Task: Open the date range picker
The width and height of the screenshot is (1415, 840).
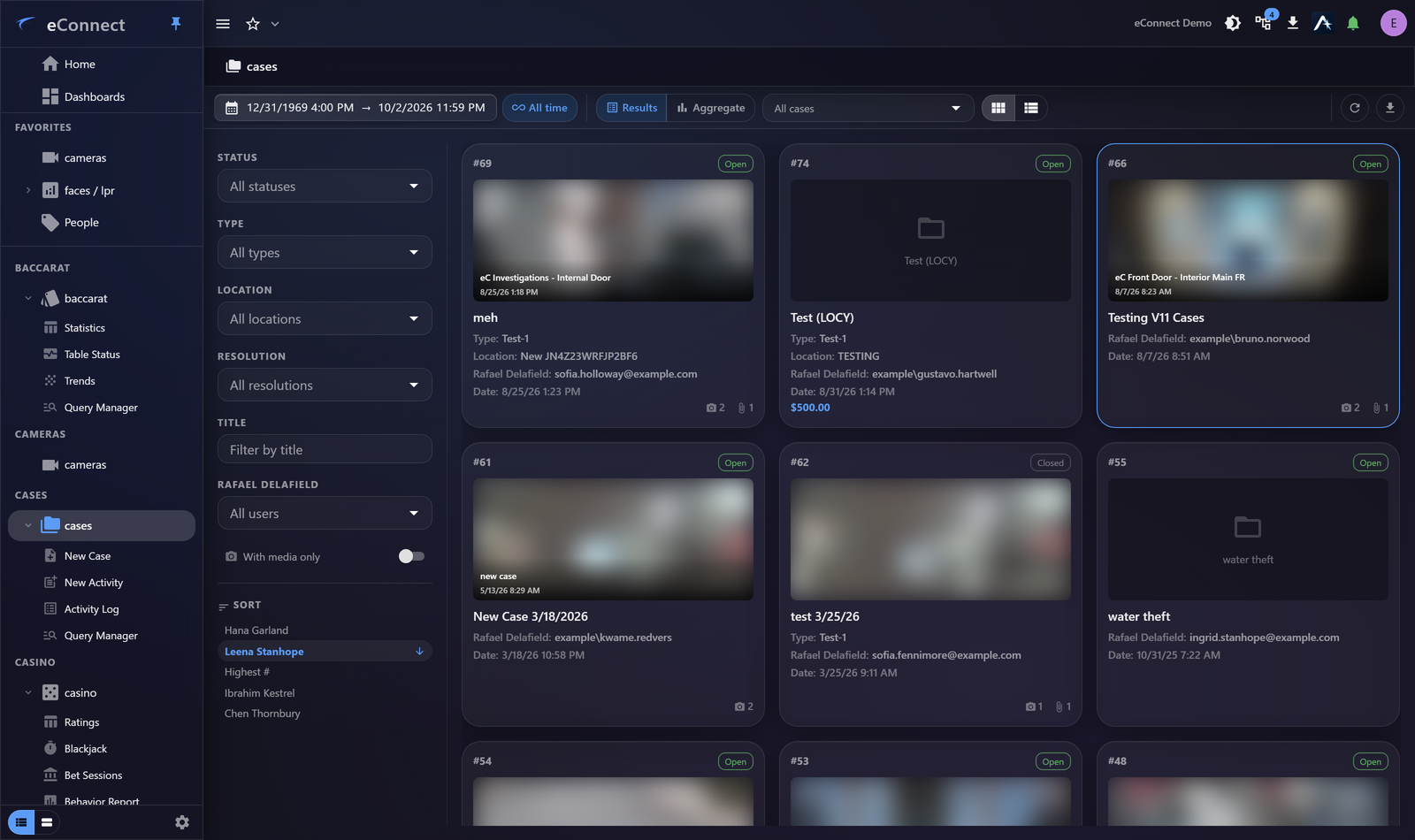Action: (x=356, y=108)
